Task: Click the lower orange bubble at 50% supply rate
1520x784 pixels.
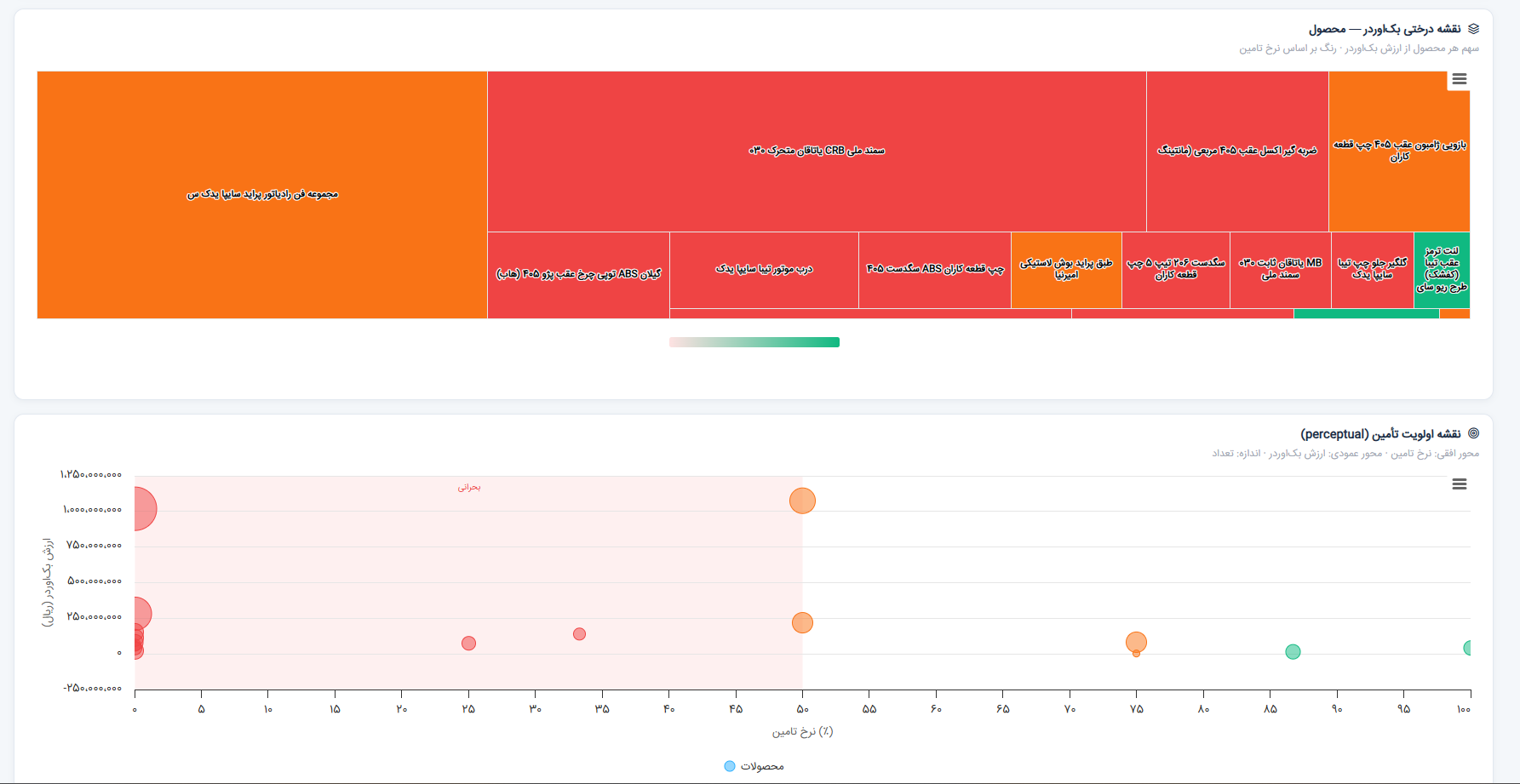Action: click(802, 623)
